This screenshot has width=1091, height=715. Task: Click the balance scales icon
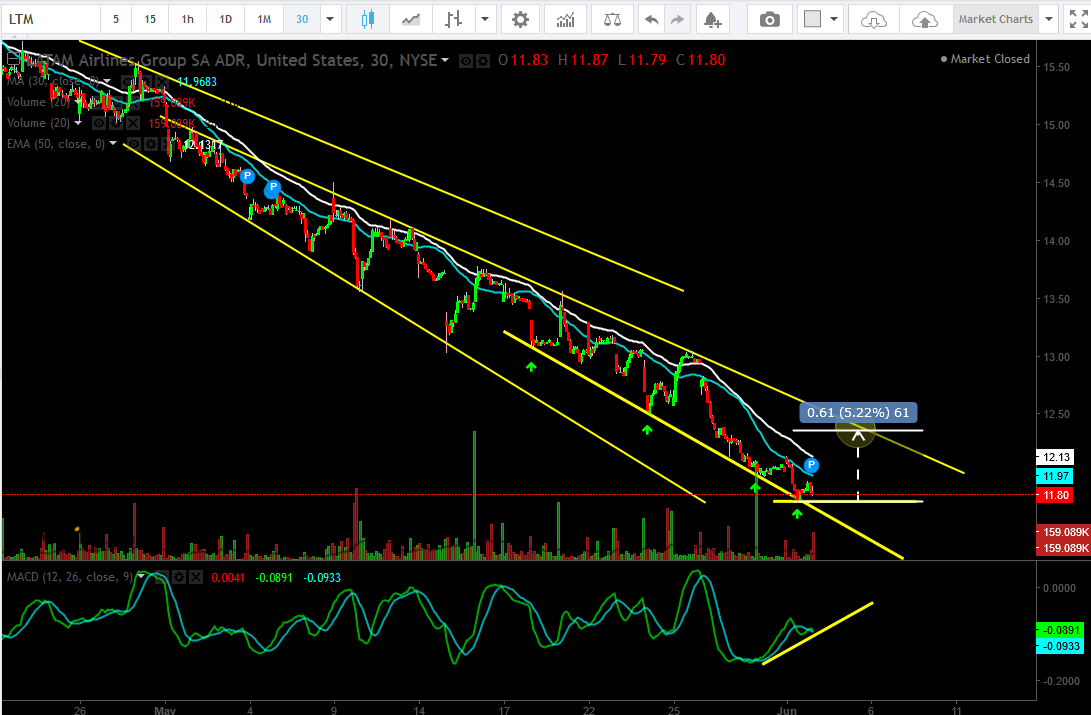pos(612,19)
